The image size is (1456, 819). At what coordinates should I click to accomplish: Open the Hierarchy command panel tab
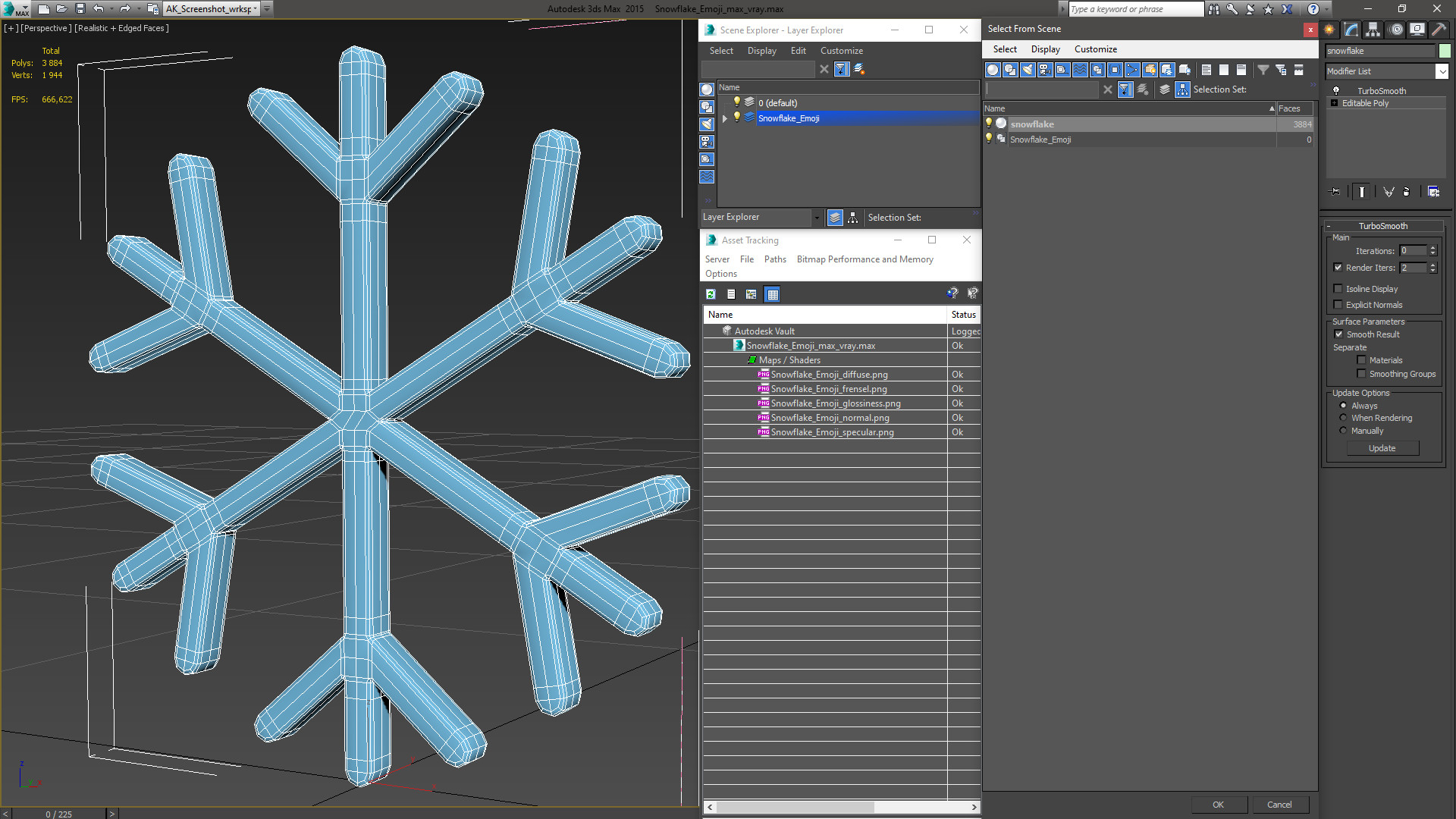[x=1373, y=30]
